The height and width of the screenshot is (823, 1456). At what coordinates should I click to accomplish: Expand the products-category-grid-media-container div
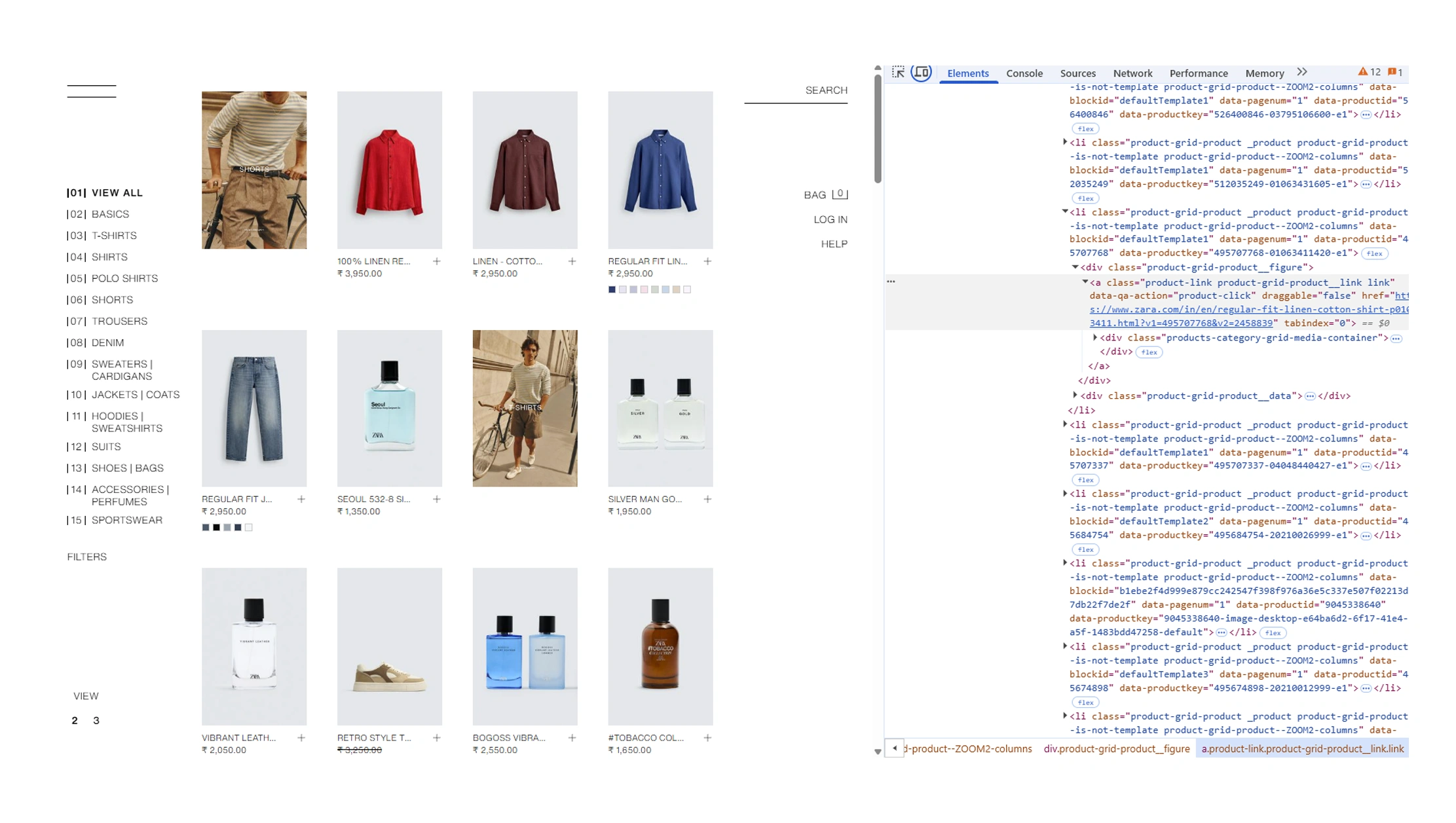(1095, 338)
